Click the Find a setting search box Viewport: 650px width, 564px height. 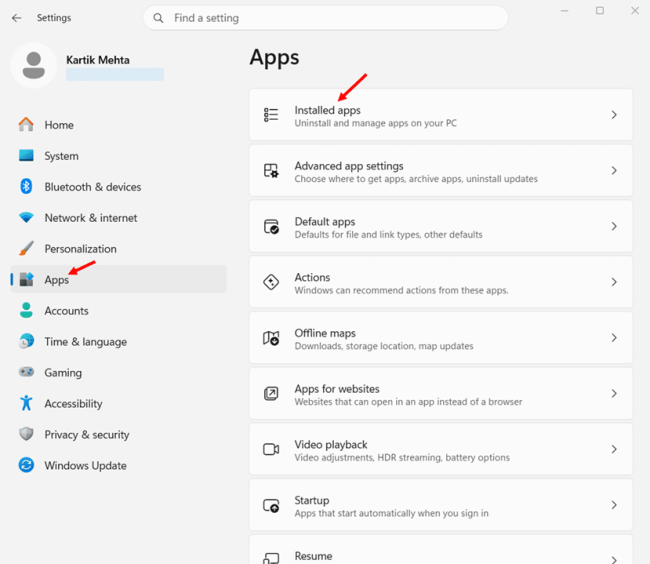point(325,18)
